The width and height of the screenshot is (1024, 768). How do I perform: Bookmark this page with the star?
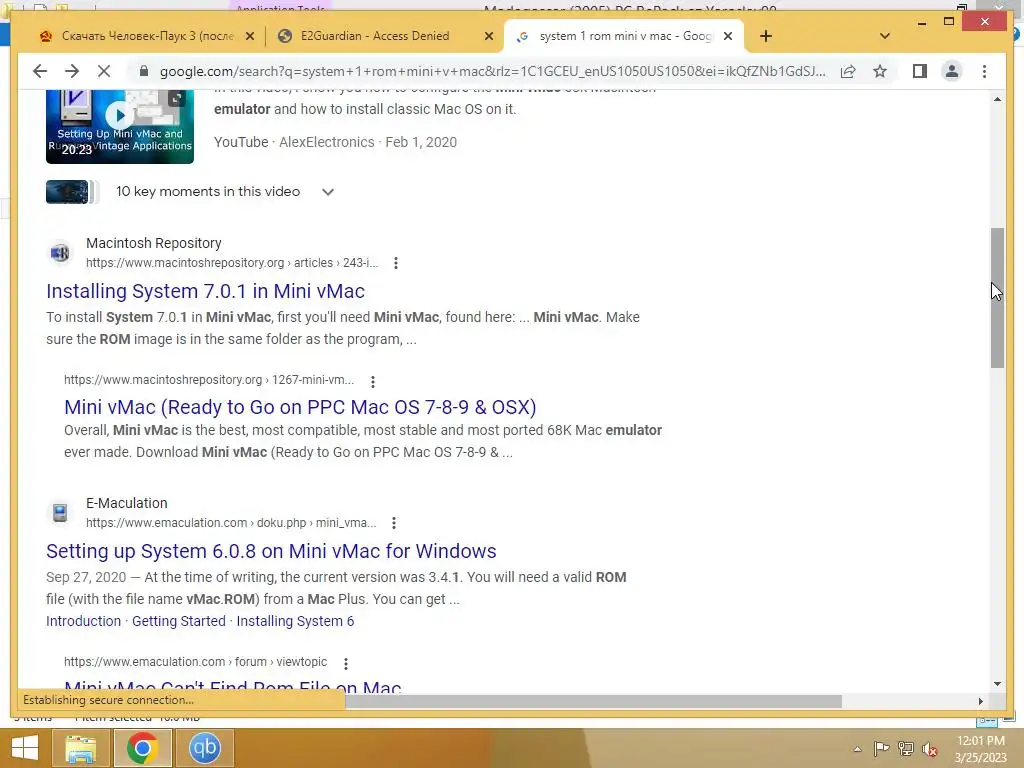pyautogui.click(x=880, y=71)
